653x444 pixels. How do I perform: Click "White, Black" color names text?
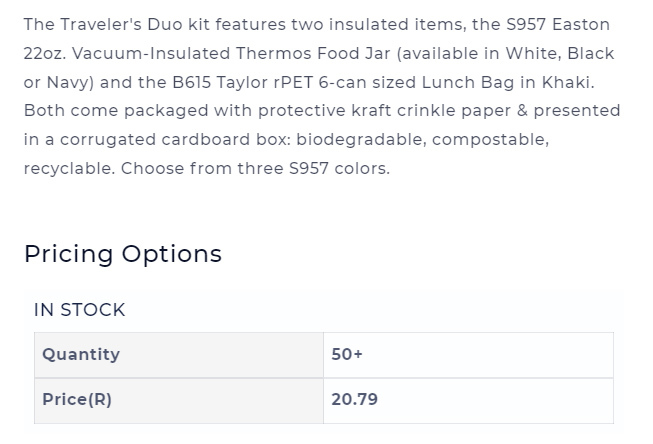[560, 54]
